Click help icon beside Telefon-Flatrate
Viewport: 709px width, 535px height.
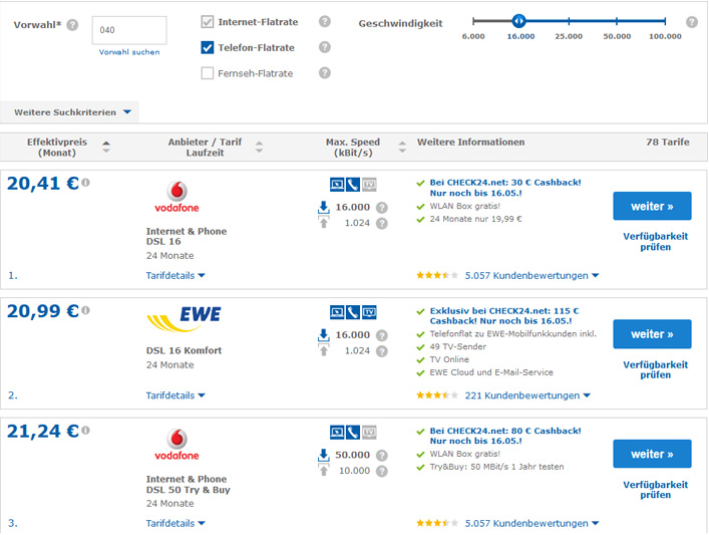[x=324, y=47]
